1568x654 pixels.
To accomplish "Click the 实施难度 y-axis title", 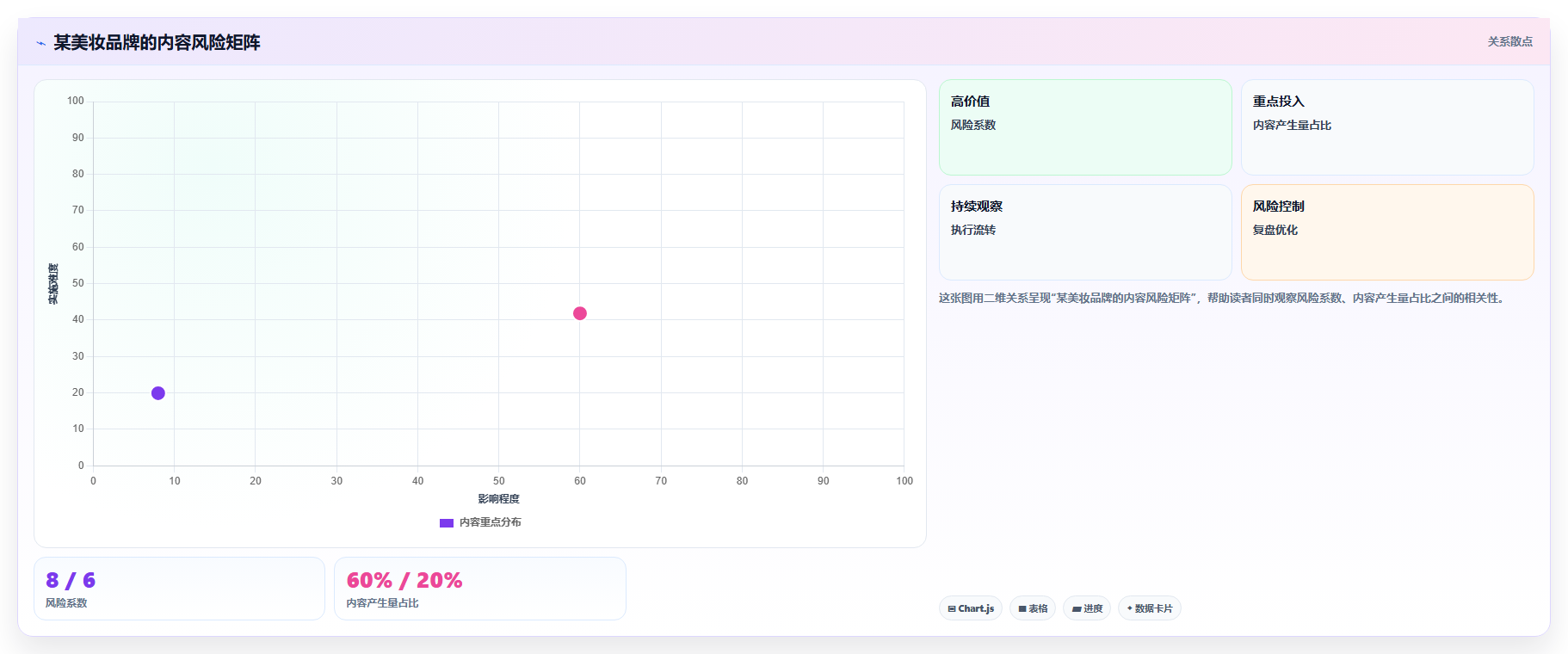I will [x=53, y=284].
